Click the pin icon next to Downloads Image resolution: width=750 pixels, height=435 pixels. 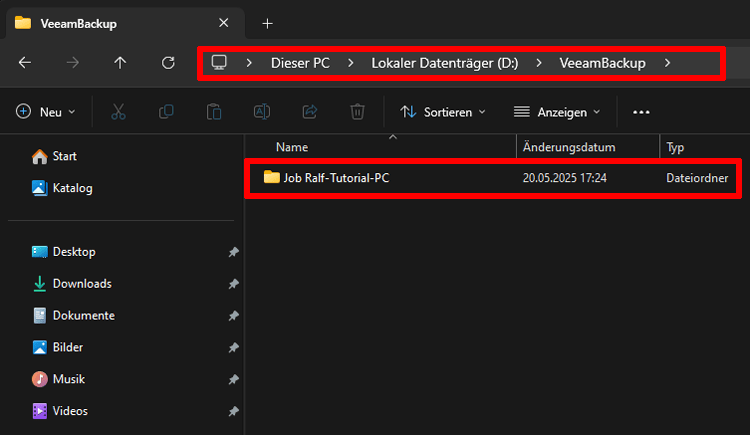click(x=233, y=284)
